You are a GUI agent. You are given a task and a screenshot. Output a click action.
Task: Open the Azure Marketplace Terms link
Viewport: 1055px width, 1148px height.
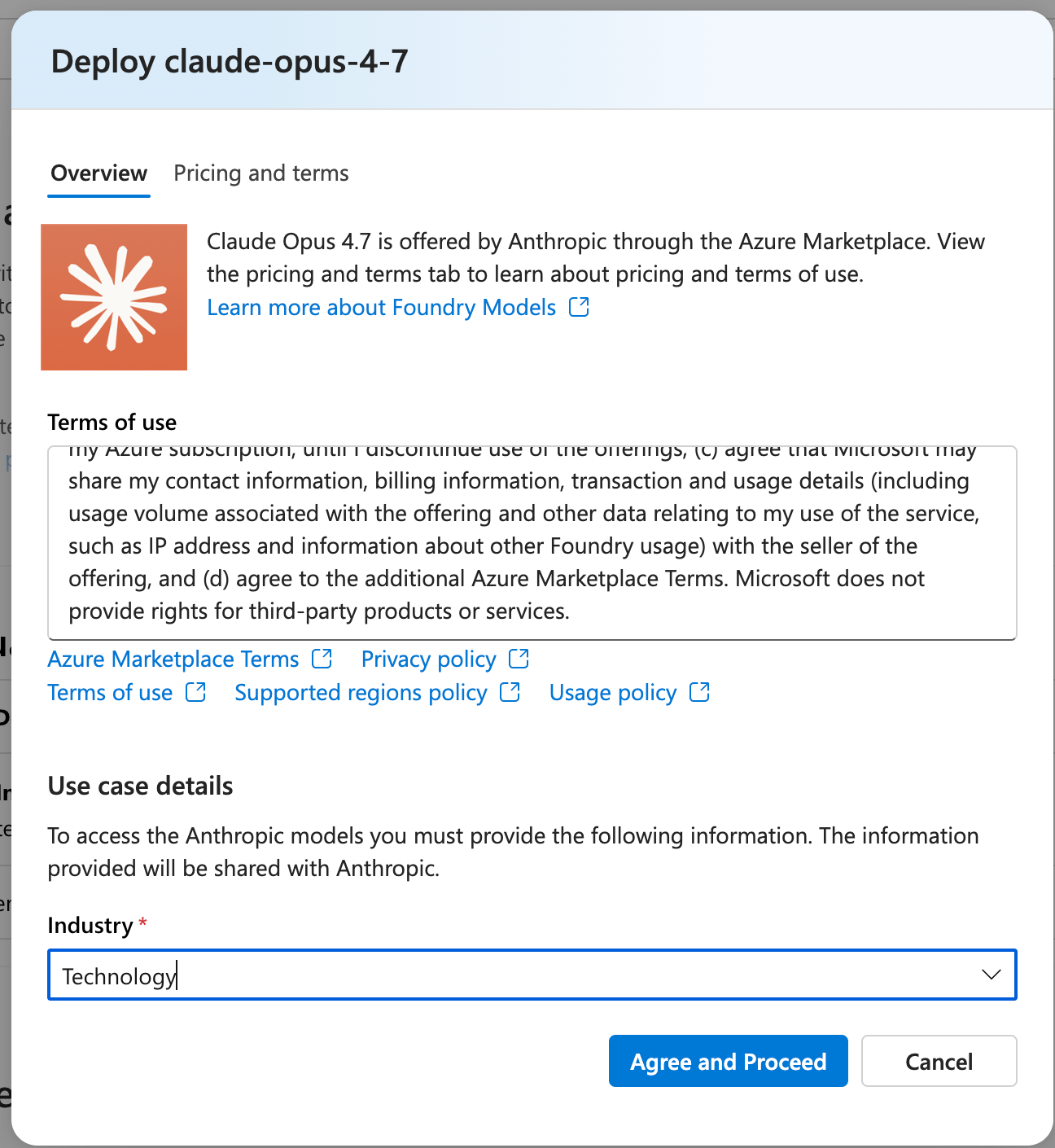[173, 659]
